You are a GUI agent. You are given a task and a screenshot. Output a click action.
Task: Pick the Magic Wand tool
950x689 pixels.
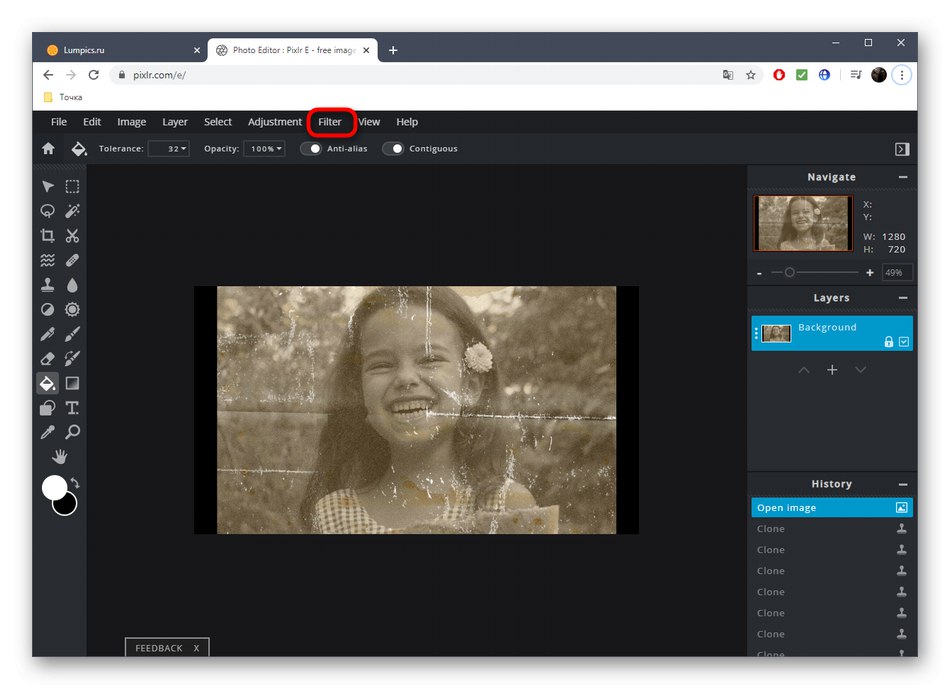[73, 211]
